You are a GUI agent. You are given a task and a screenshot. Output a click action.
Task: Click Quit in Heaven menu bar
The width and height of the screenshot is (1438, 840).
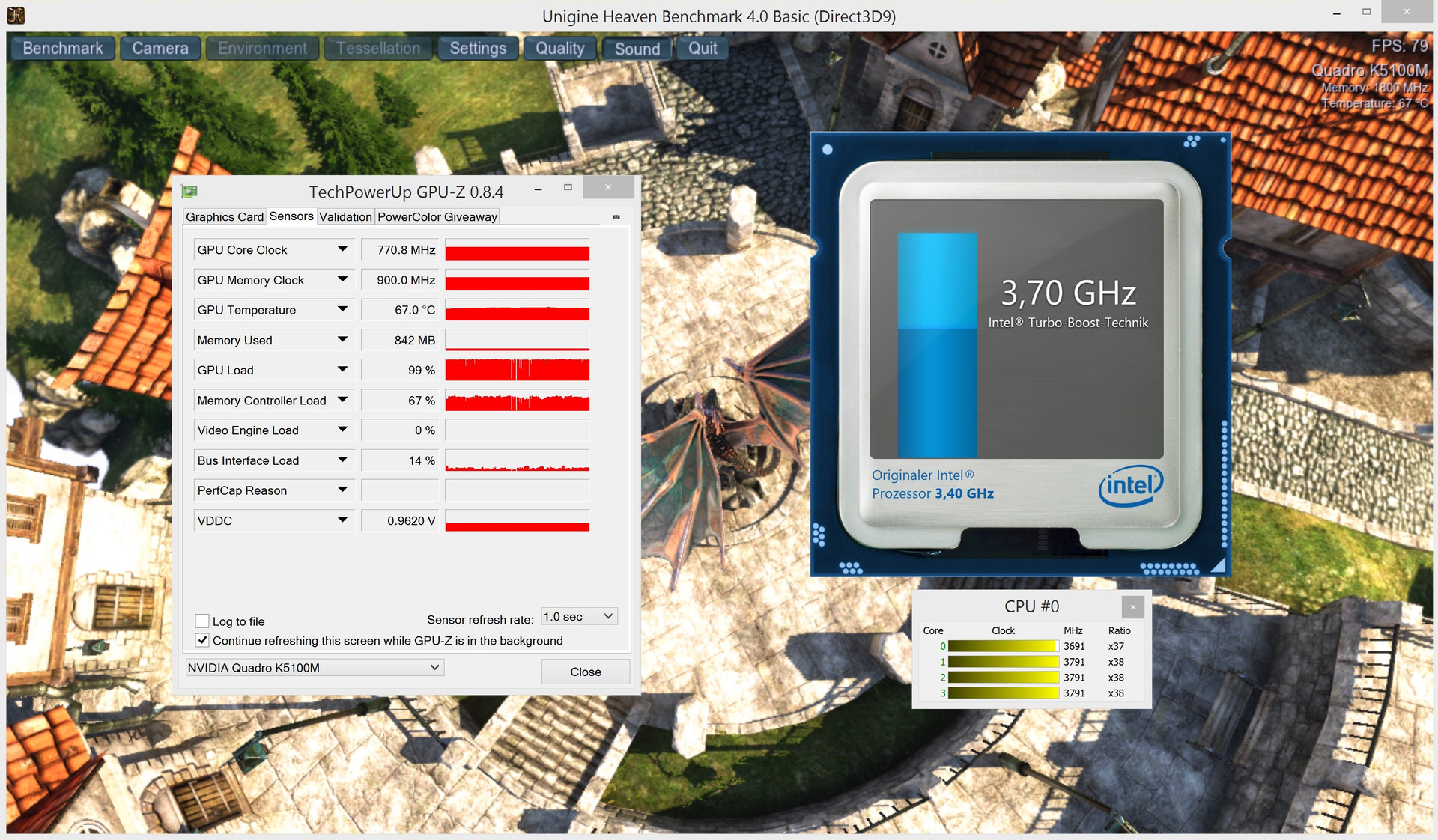(x=703, y=48)
